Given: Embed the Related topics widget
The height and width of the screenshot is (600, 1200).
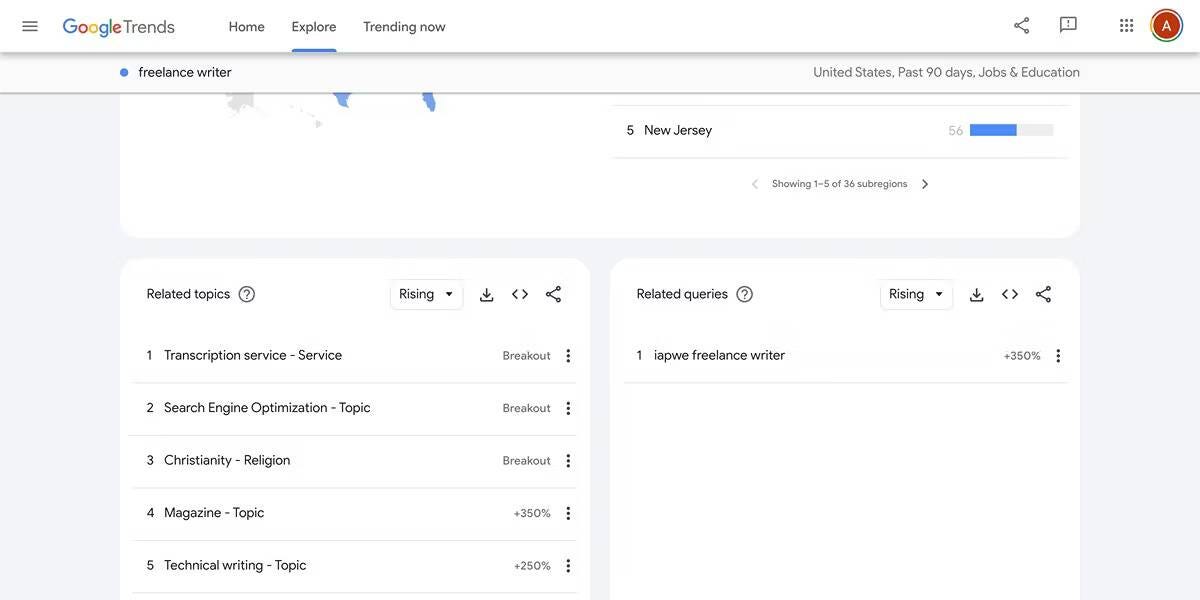Looking at the screenshot, I should point(520,294).
